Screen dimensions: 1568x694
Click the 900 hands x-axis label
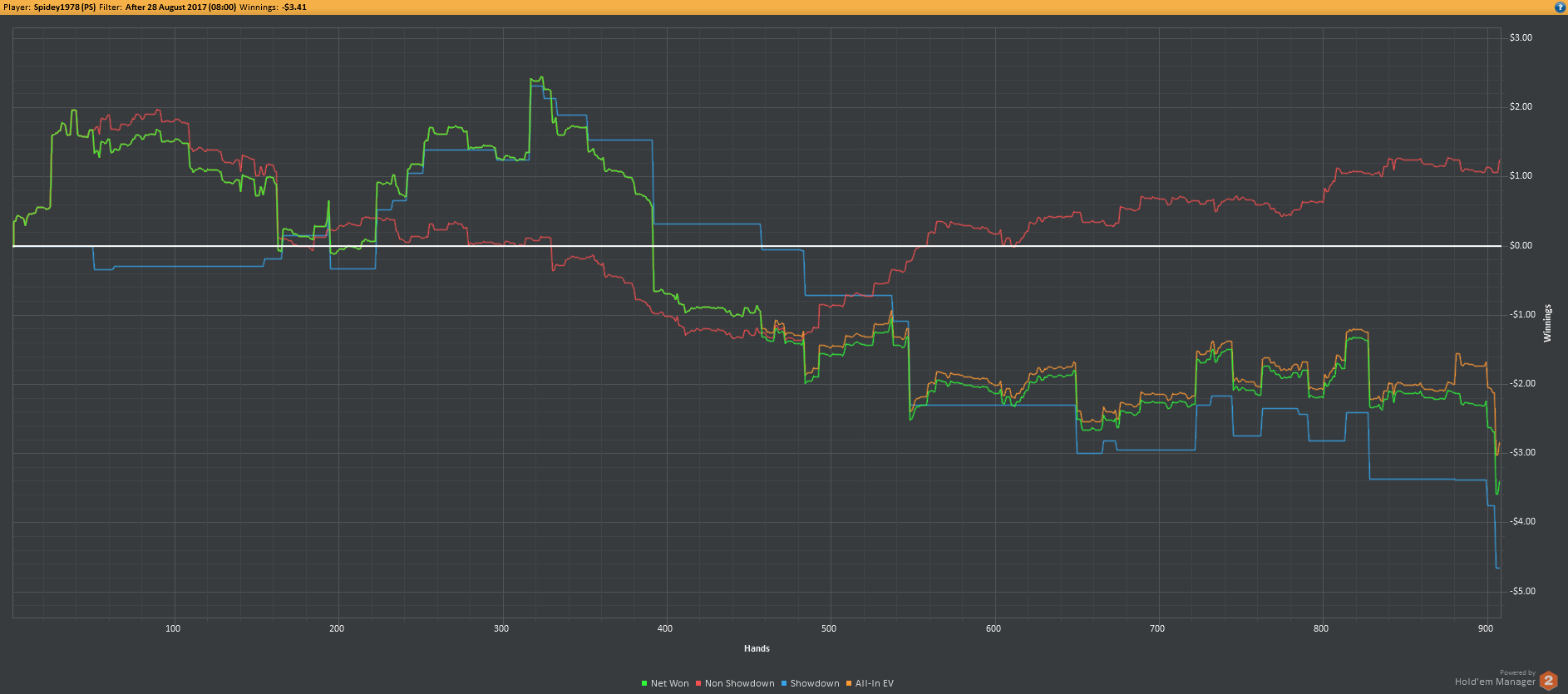tap(1486, 628)
